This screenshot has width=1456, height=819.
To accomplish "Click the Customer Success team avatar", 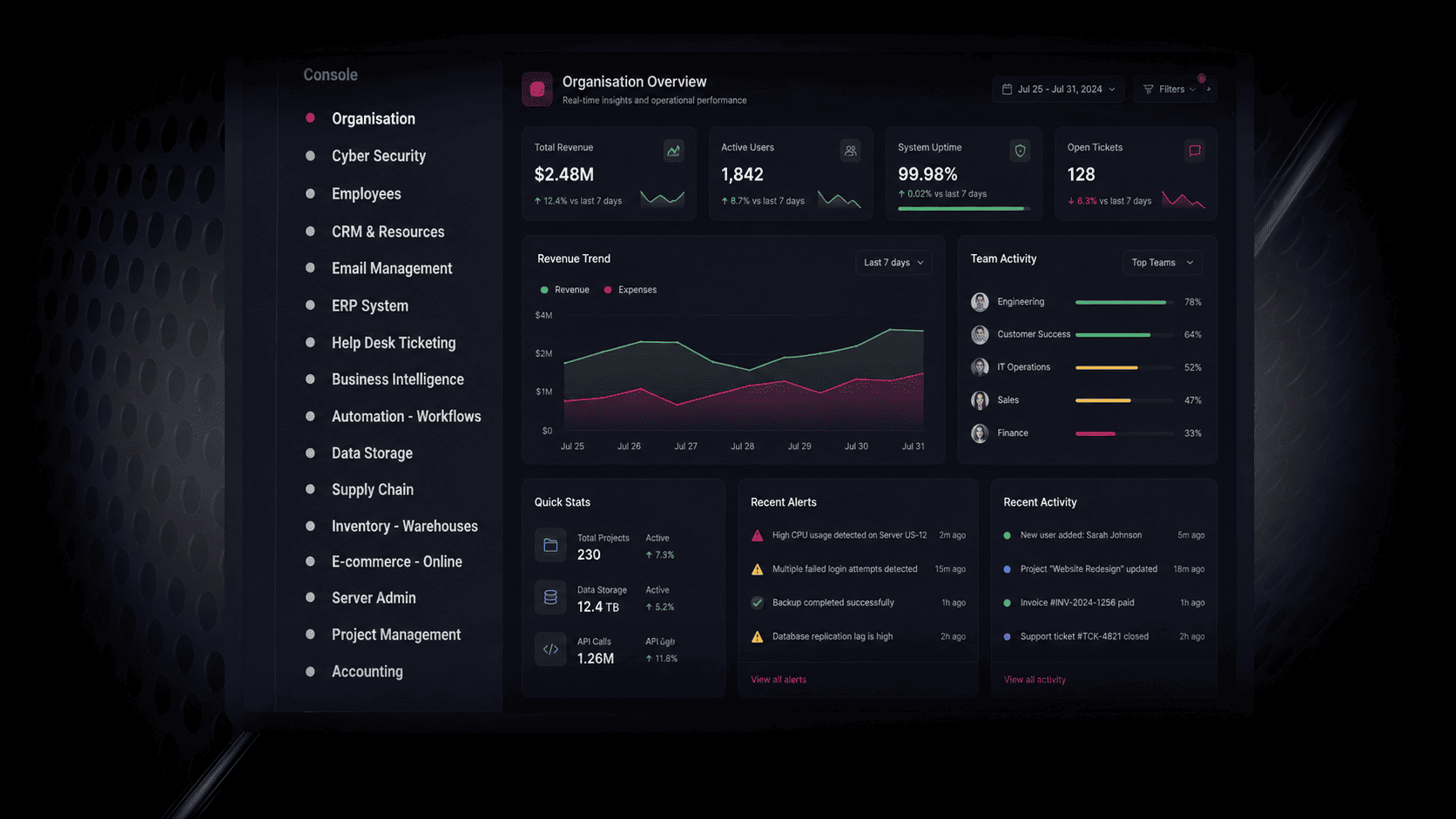I will tap(980, 334).
